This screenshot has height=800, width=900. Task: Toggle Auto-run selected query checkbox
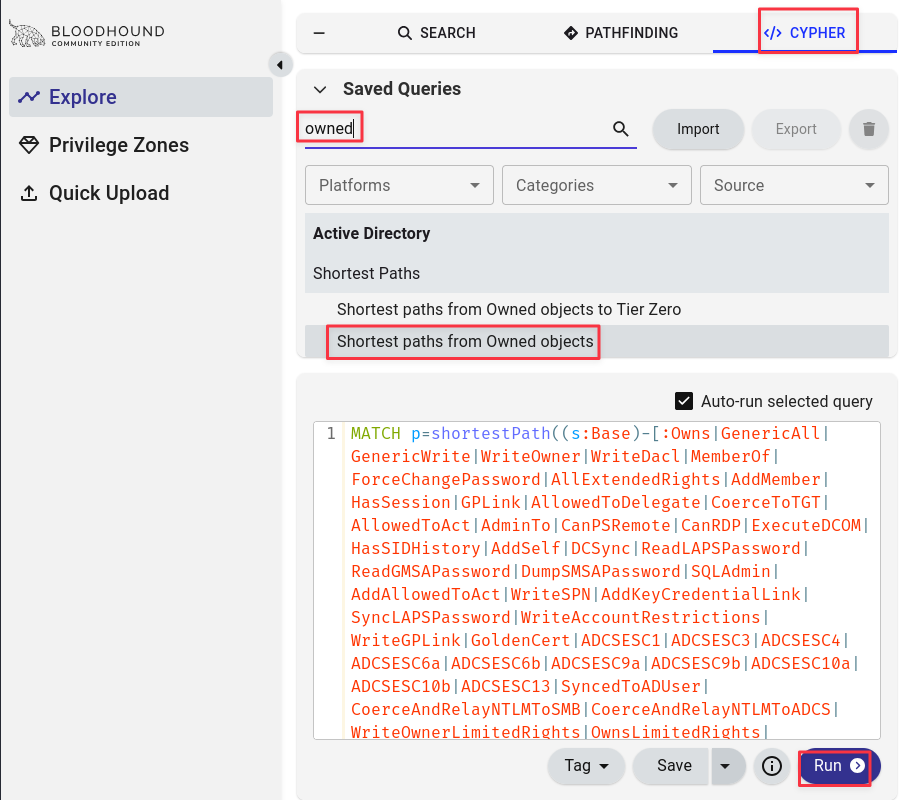(x=684, y=401)
